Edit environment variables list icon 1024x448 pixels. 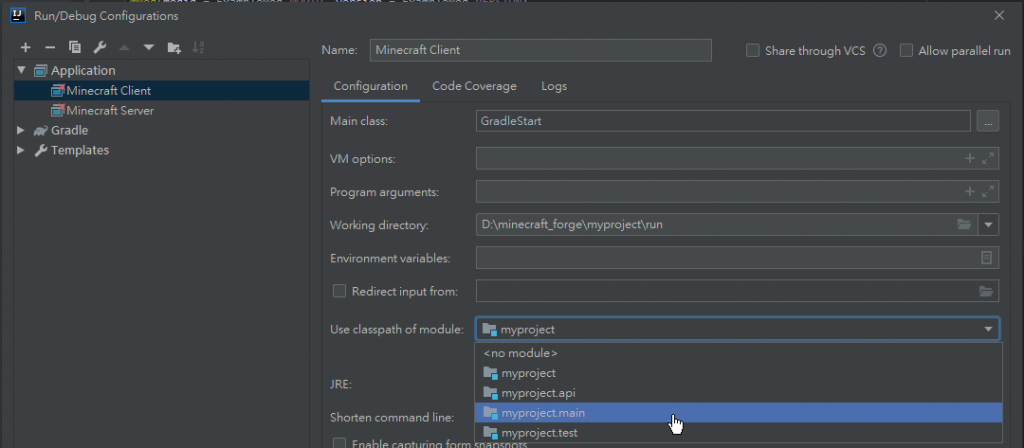986,258
